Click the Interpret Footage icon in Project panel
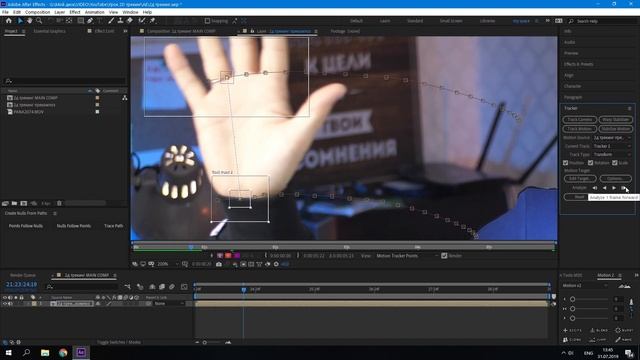640x360 pixels. (x=5, y=203)
